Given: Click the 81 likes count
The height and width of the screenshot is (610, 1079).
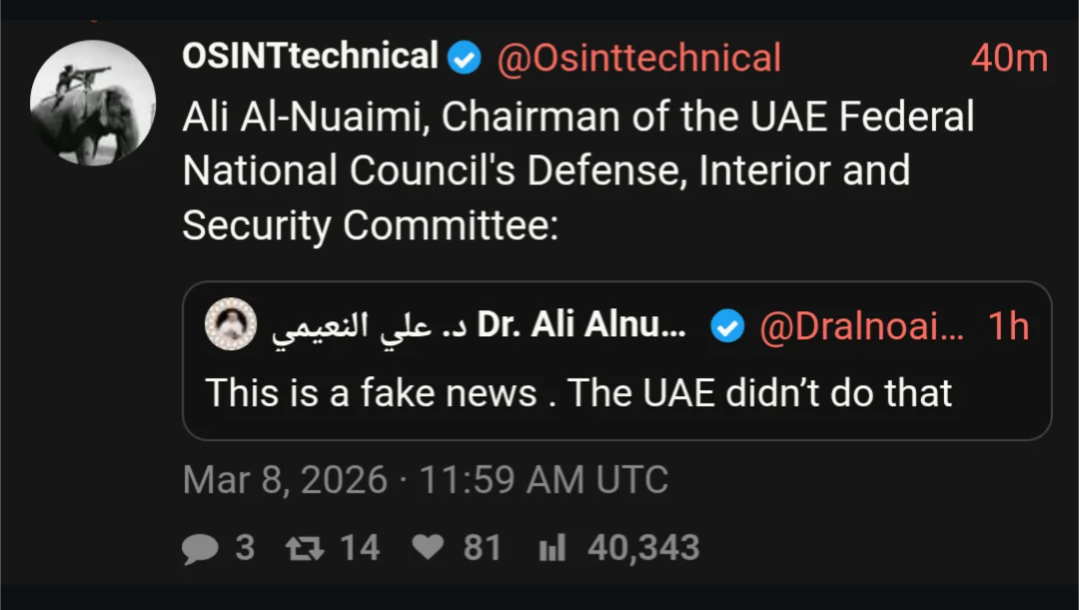Looking at the screenshot, I should tap(482, 548).
